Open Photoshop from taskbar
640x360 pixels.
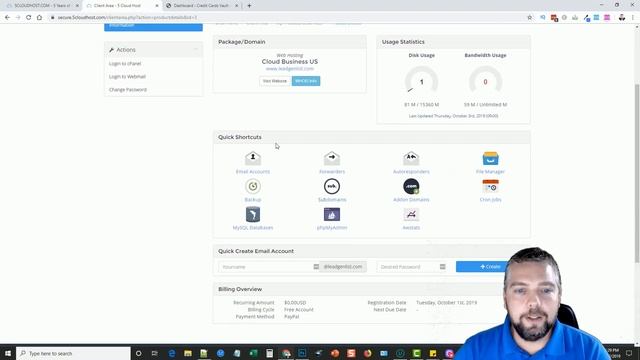[302, 353]
